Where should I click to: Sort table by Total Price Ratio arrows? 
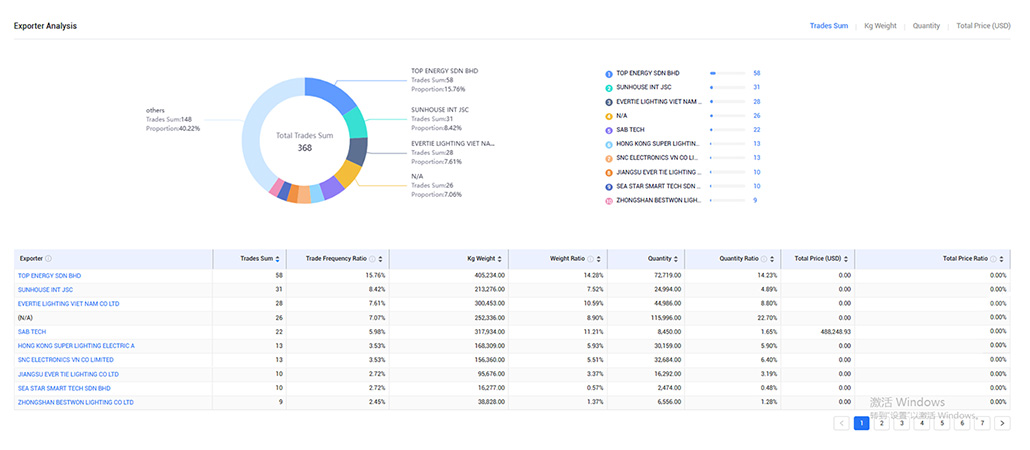[x=1002, y=259]
